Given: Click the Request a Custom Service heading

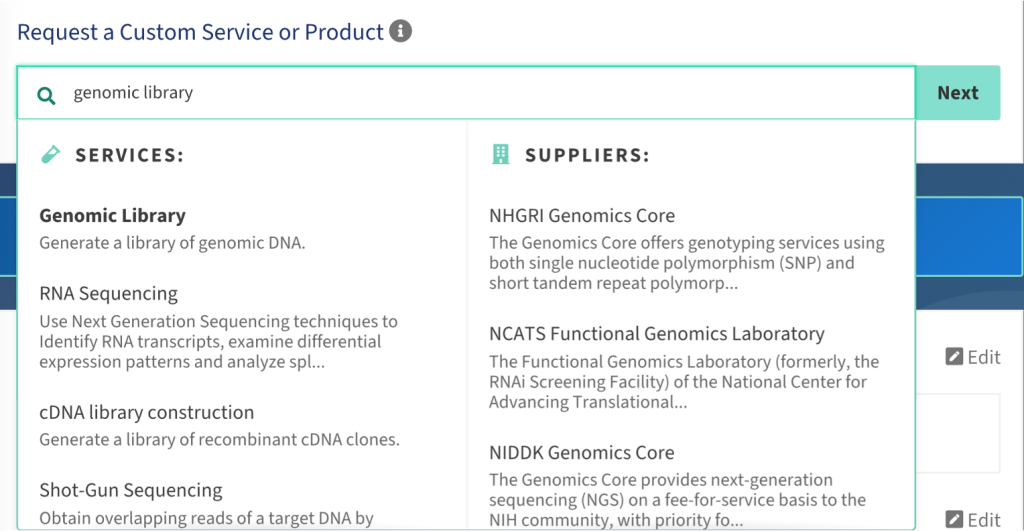Looking at the screenshot, I should [x=200, y=32].
